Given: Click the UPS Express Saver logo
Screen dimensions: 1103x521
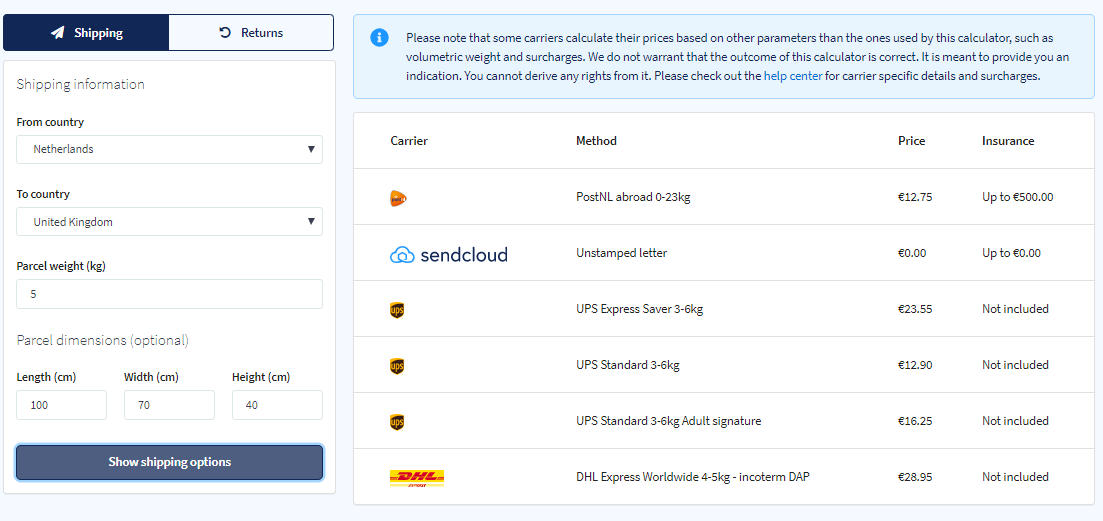Looking at the screenshot, I should (x=397, y=310).
